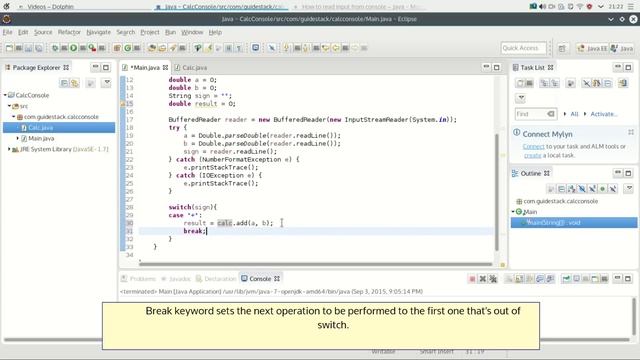Viewport: 640px width, 360px height.
Task: Click Clear Console icon
Action: point(509,279)
